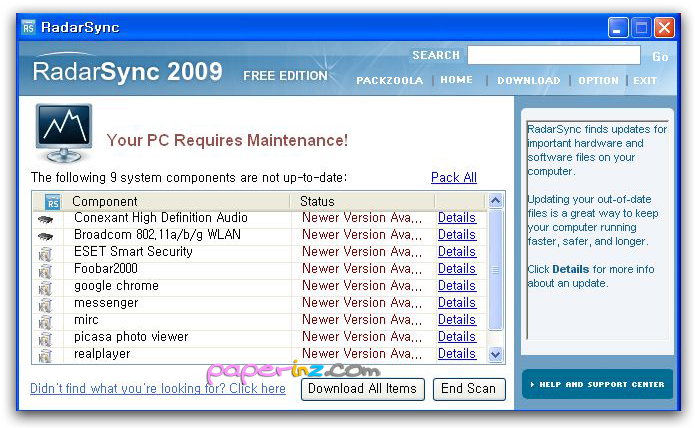Click "Didn't find what you're looking for" link

click(158, 389)
